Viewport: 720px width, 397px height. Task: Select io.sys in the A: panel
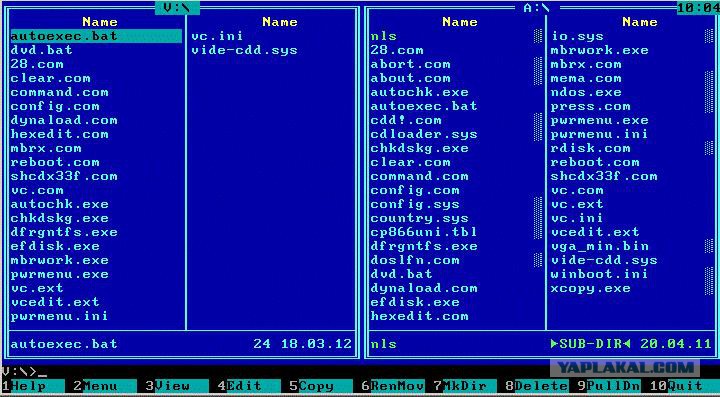(x=577, y=36)
